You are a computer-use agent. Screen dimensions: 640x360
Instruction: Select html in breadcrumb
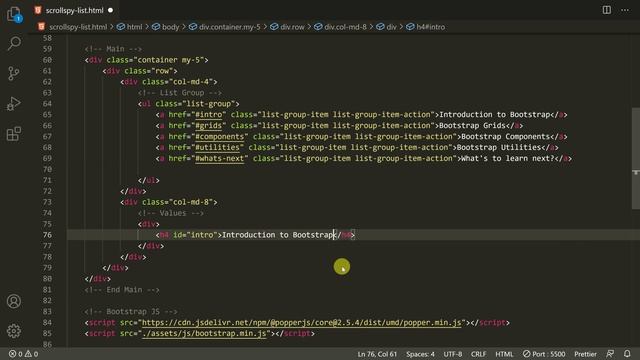pyautogui.click(x=134, y=27)
